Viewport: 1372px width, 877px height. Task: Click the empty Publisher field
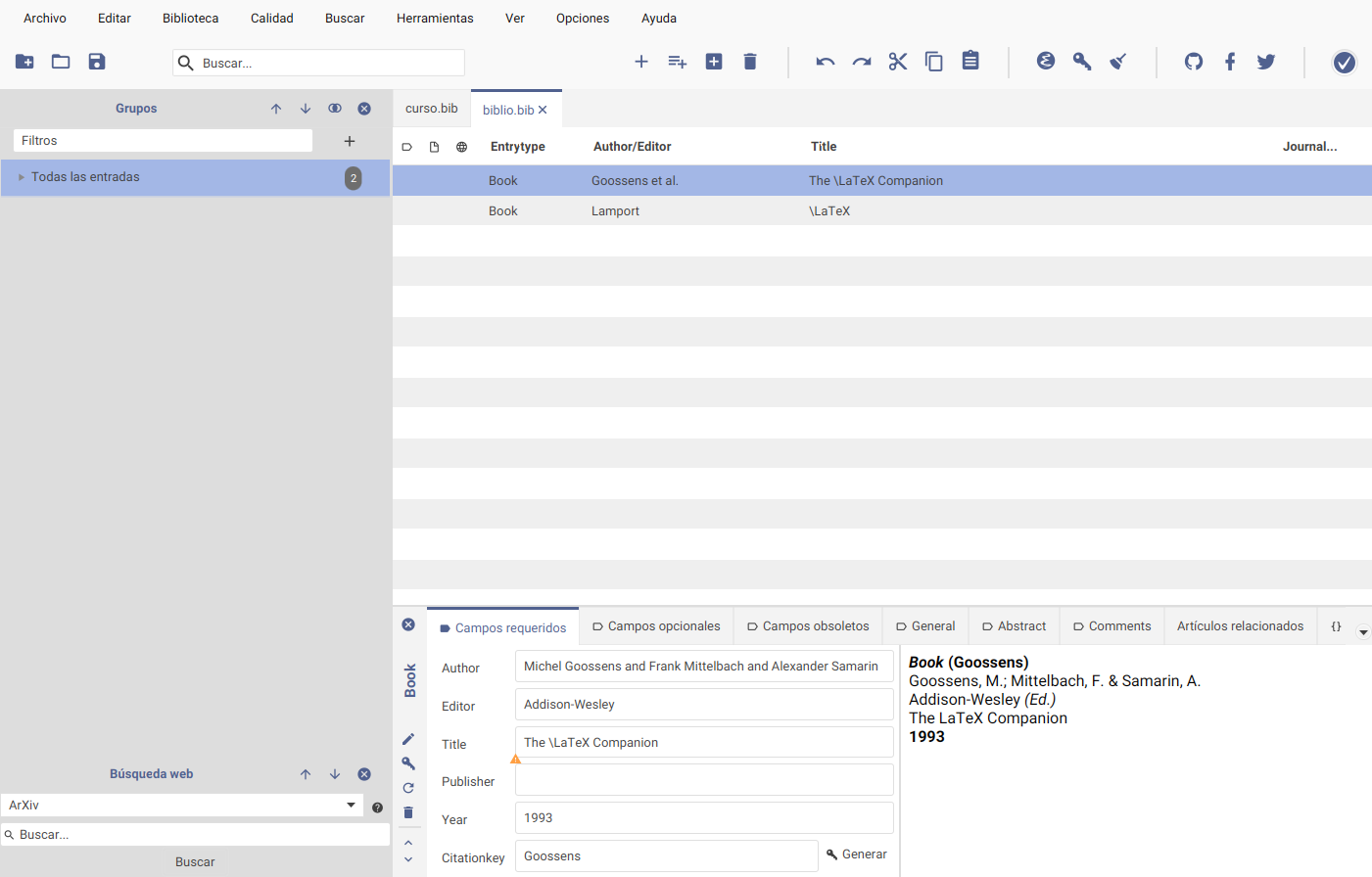click(704, 780)
